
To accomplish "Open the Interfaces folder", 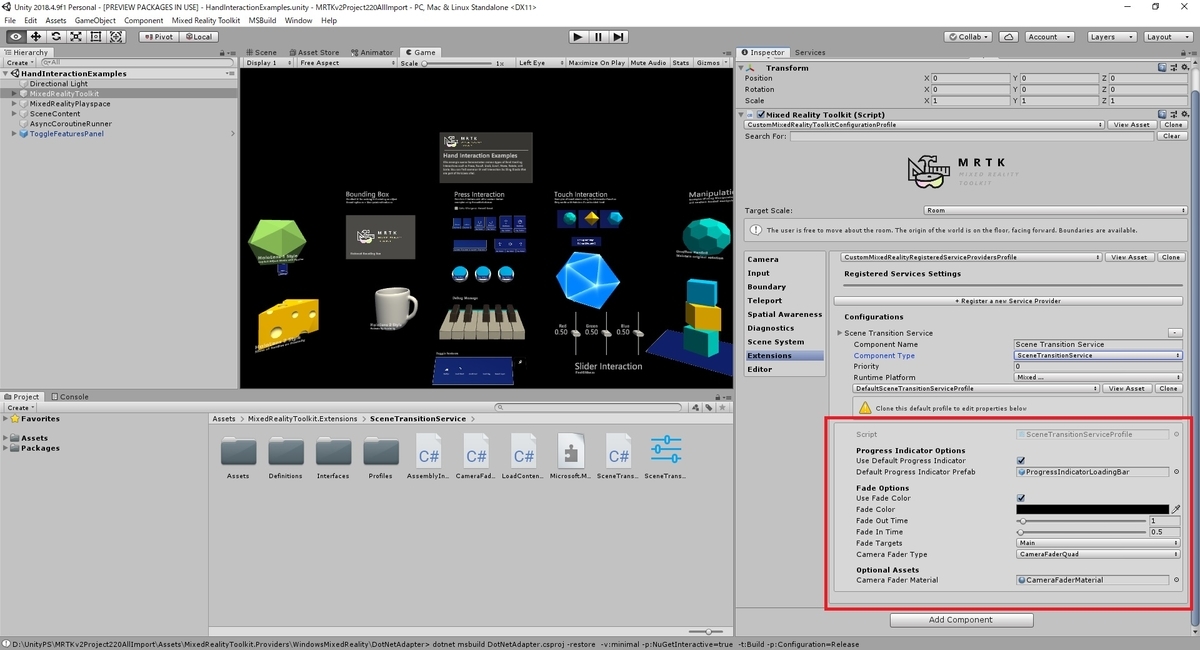I will (333, 451).
